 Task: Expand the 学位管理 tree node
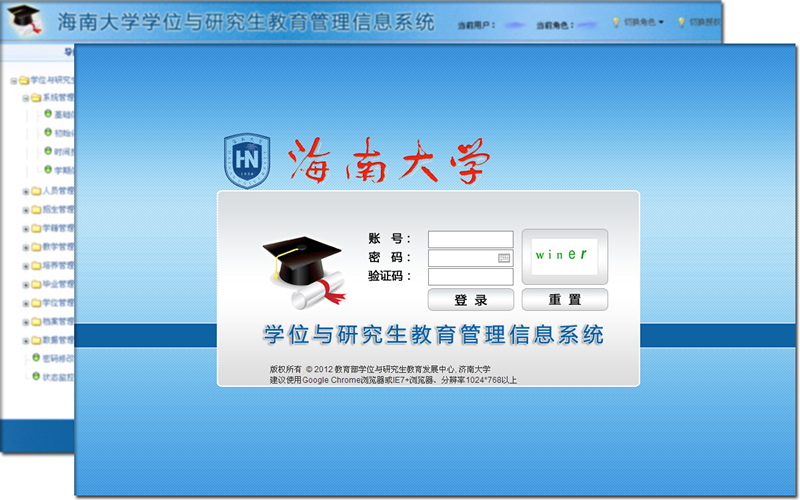pyautogui.click(x=26, y=304)
